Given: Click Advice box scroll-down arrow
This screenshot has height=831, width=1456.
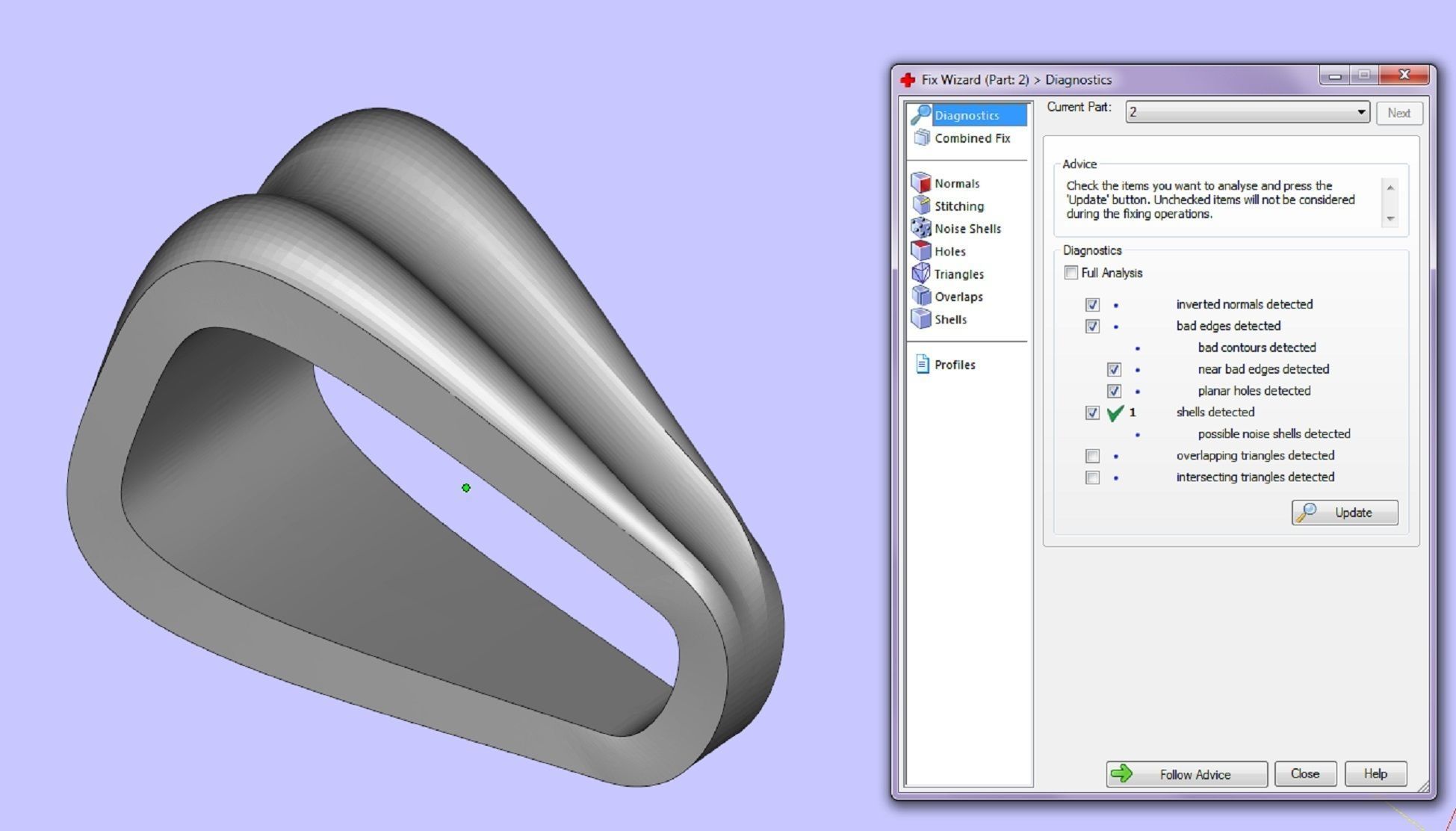Looking at the screenshot, I should [x=1390, y=218].
